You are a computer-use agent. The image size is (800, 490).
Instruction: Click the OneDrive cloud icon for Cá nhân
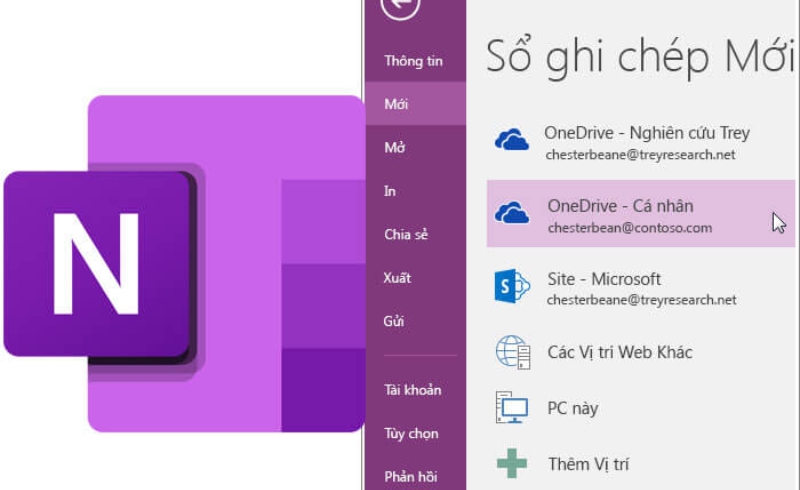tap(512, 213)
